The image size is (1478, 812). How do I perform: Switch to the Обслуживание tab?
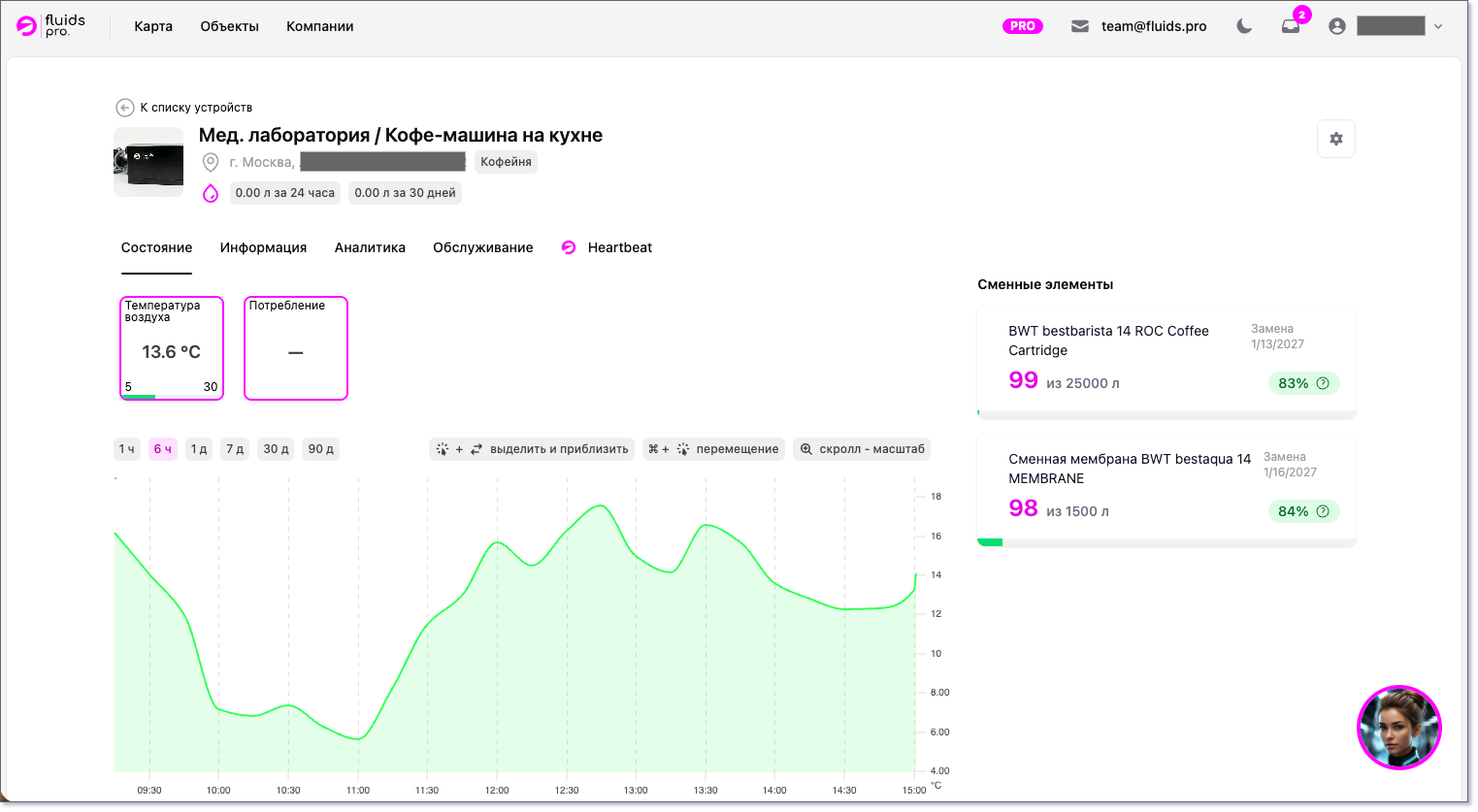pos(483,247)
